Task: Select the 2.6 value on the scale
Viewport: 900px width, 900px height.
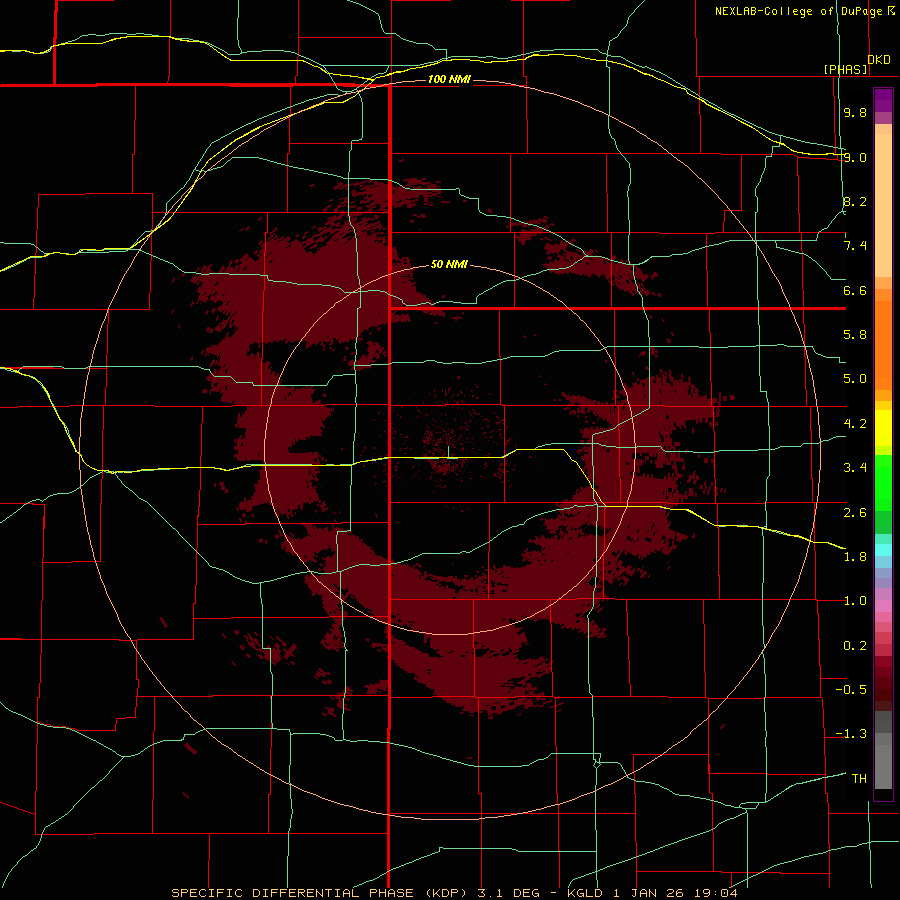Action: [855, 513]
